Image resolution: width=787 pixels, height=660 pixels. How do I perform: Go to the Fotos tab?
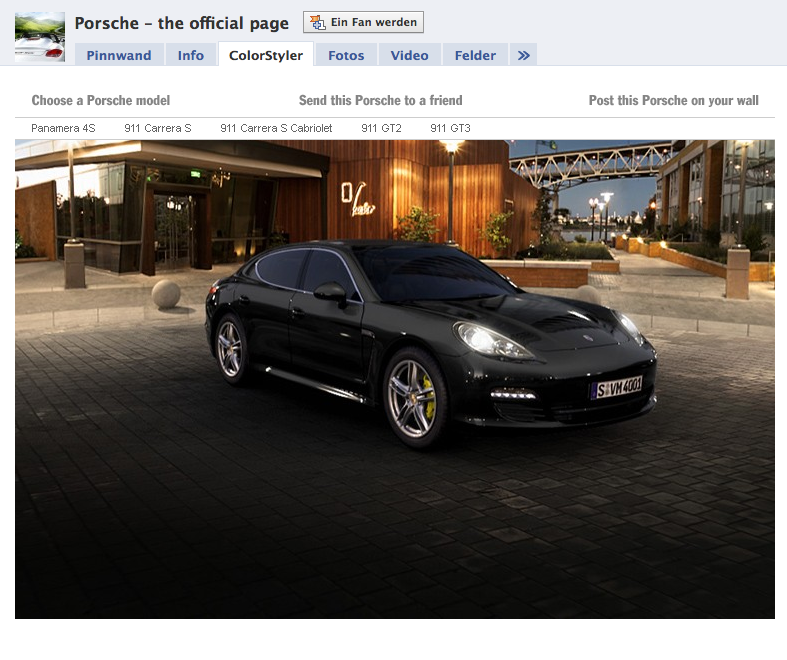click(x=346, y=55)
